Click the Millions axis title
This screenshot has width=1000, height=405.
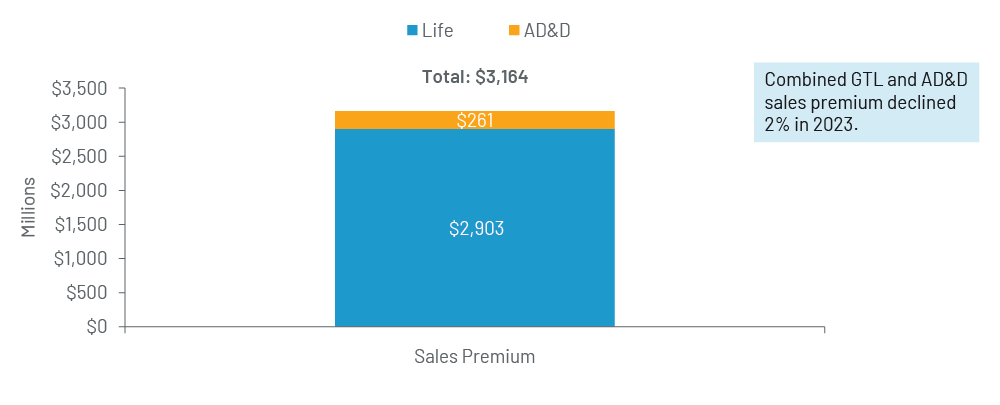(29, 207)
